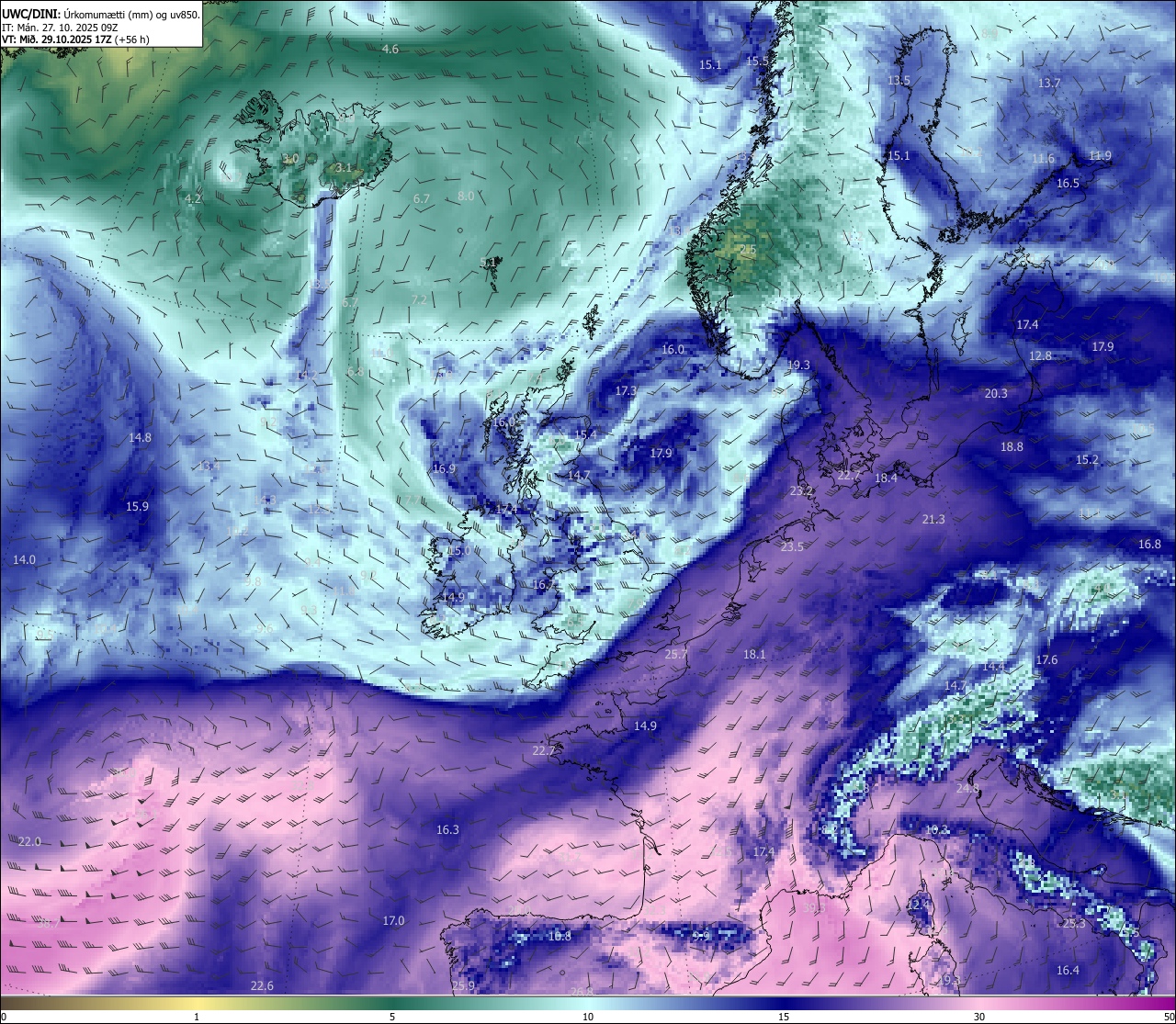Screen dimensions: 1176x1024
Task: Click the map value "17.3"
Action: coord(626,391)
